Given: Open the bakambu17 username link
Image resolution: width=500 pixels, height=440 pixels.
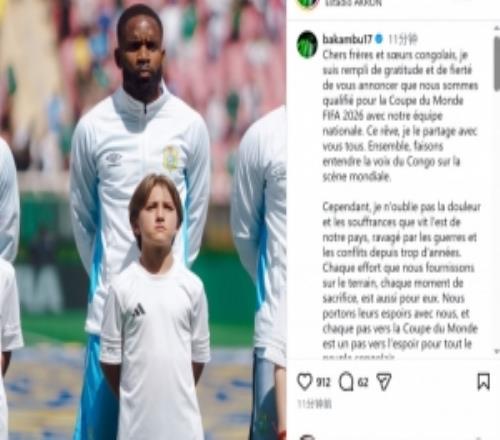Looking at the screenshot, I should click(347, 39).
